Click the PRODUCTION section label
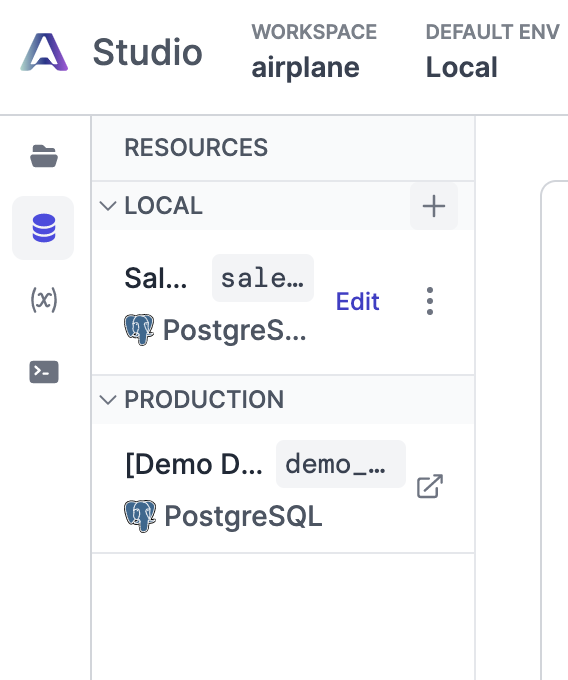This screenshot has width=568, height=680. pyautogui.click(x=204, y=399)
